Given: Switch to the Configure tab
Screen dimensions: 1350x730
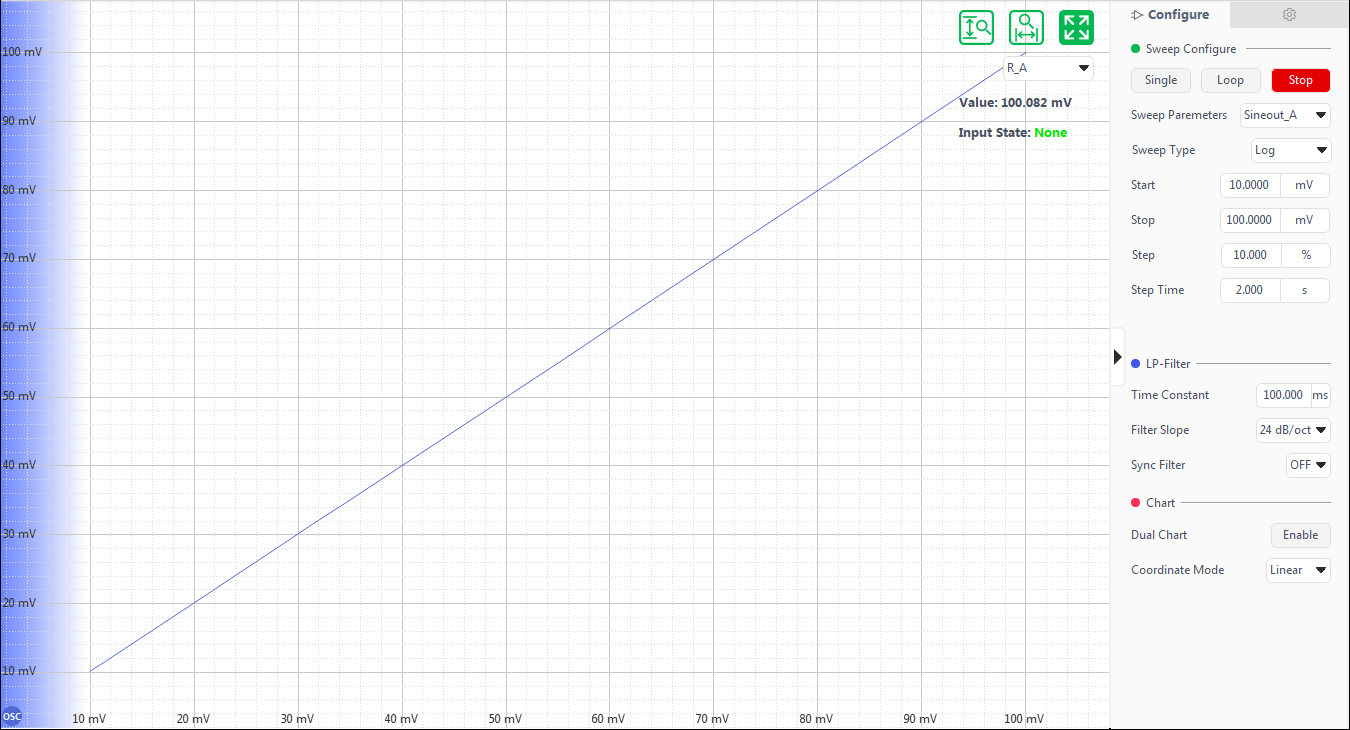Looking at the screenshot, I should click(x=1170, y=15).
